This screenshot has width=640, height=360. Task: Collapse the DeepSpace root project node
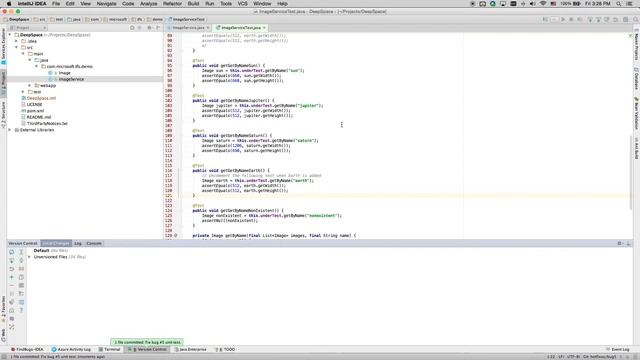click(10, 35)
